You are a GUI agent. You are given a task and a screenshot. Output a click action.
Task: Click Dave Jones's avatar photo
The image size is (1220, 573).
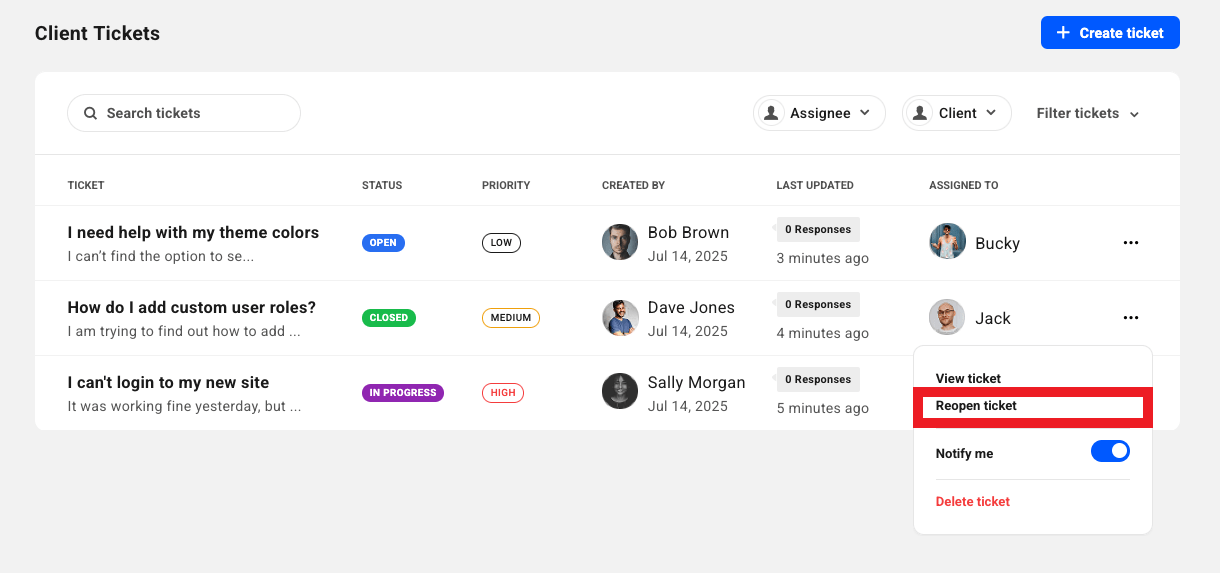[x=620, y=318]
